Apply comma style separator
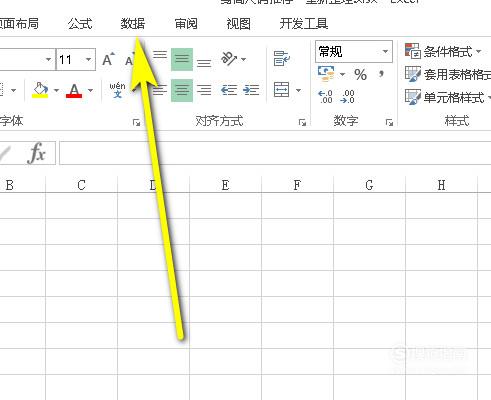The height and width of the screenshot is (400, 491). tap(381, 74)
